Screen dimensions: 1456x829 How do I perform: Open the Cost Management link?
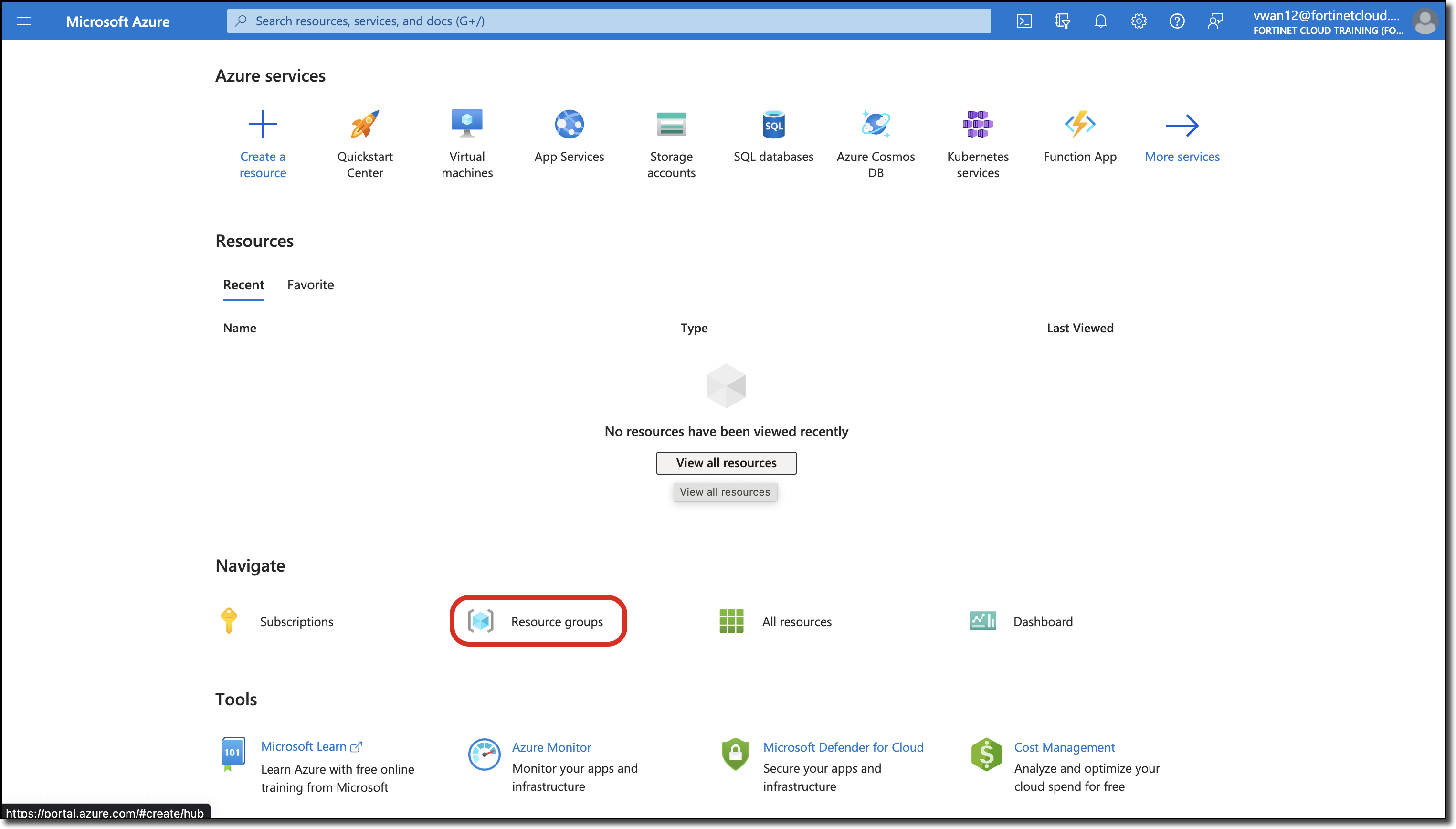pos(1064,747)
